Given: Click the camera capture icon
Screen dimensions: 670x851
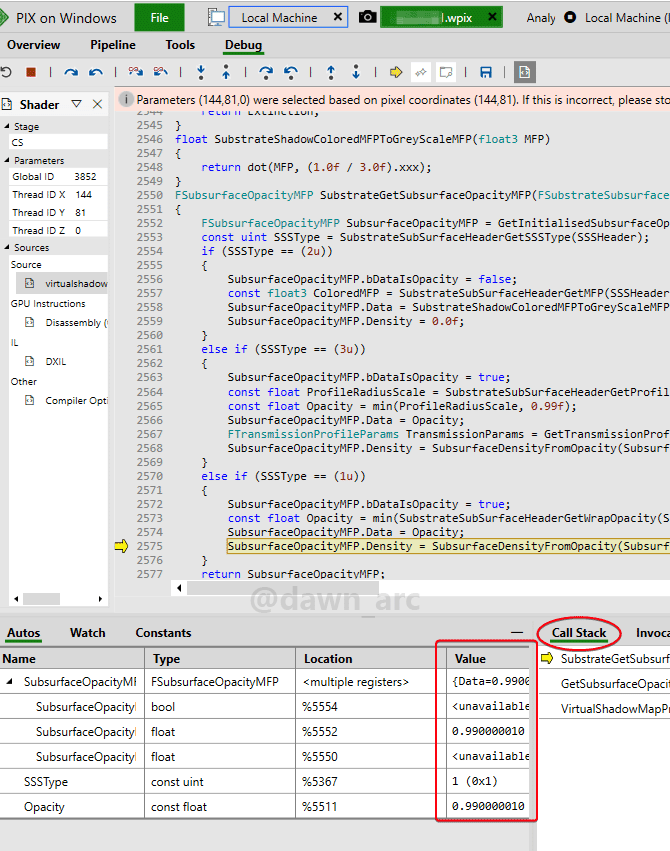Looking at the screenshot, I should point(367,17).
